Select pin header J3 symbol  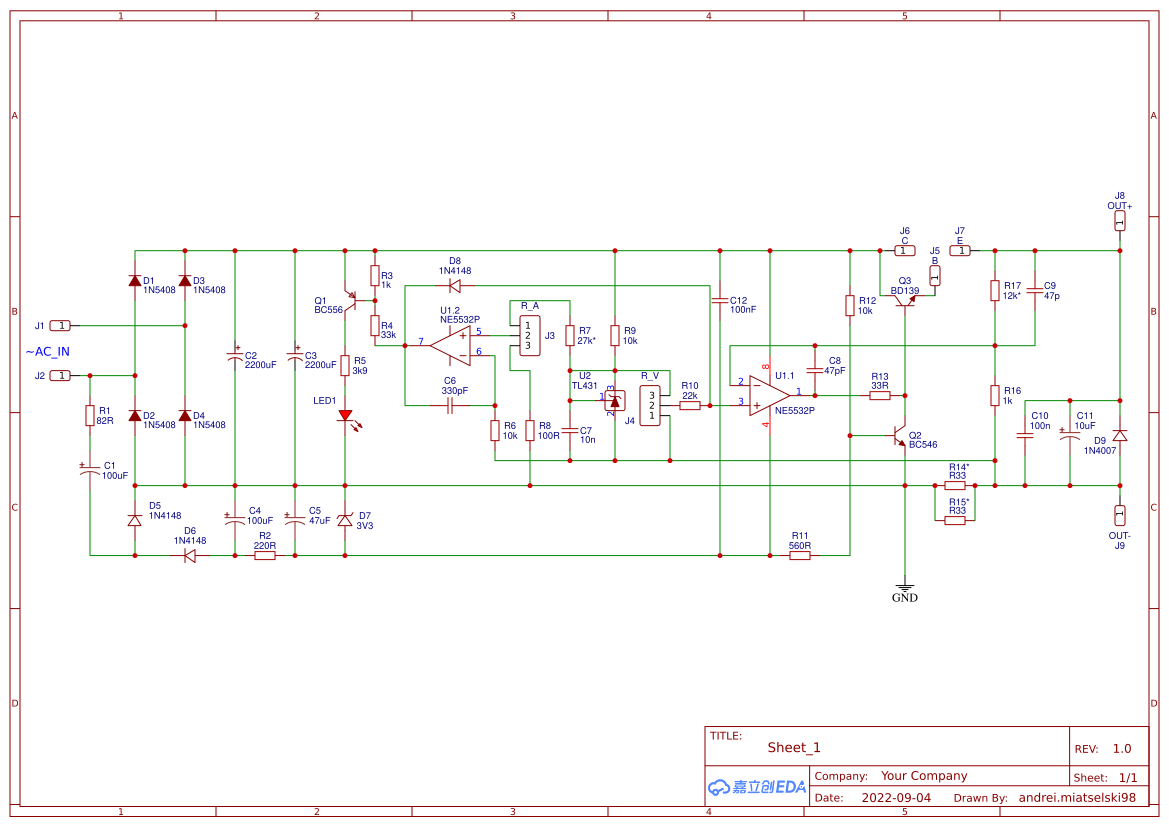527,333
